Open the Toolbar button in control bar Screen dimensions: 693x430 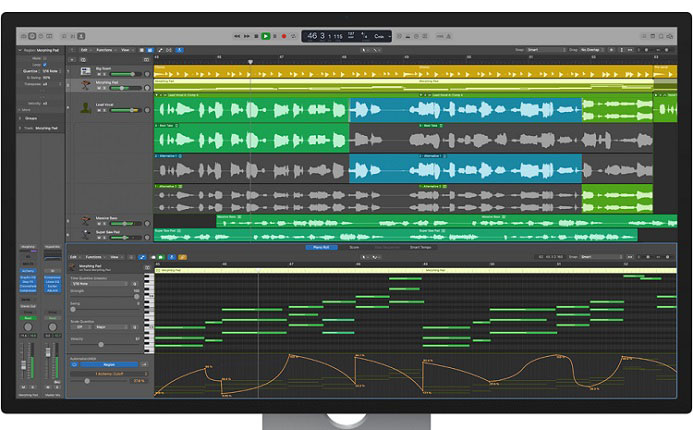pos(49,36)
